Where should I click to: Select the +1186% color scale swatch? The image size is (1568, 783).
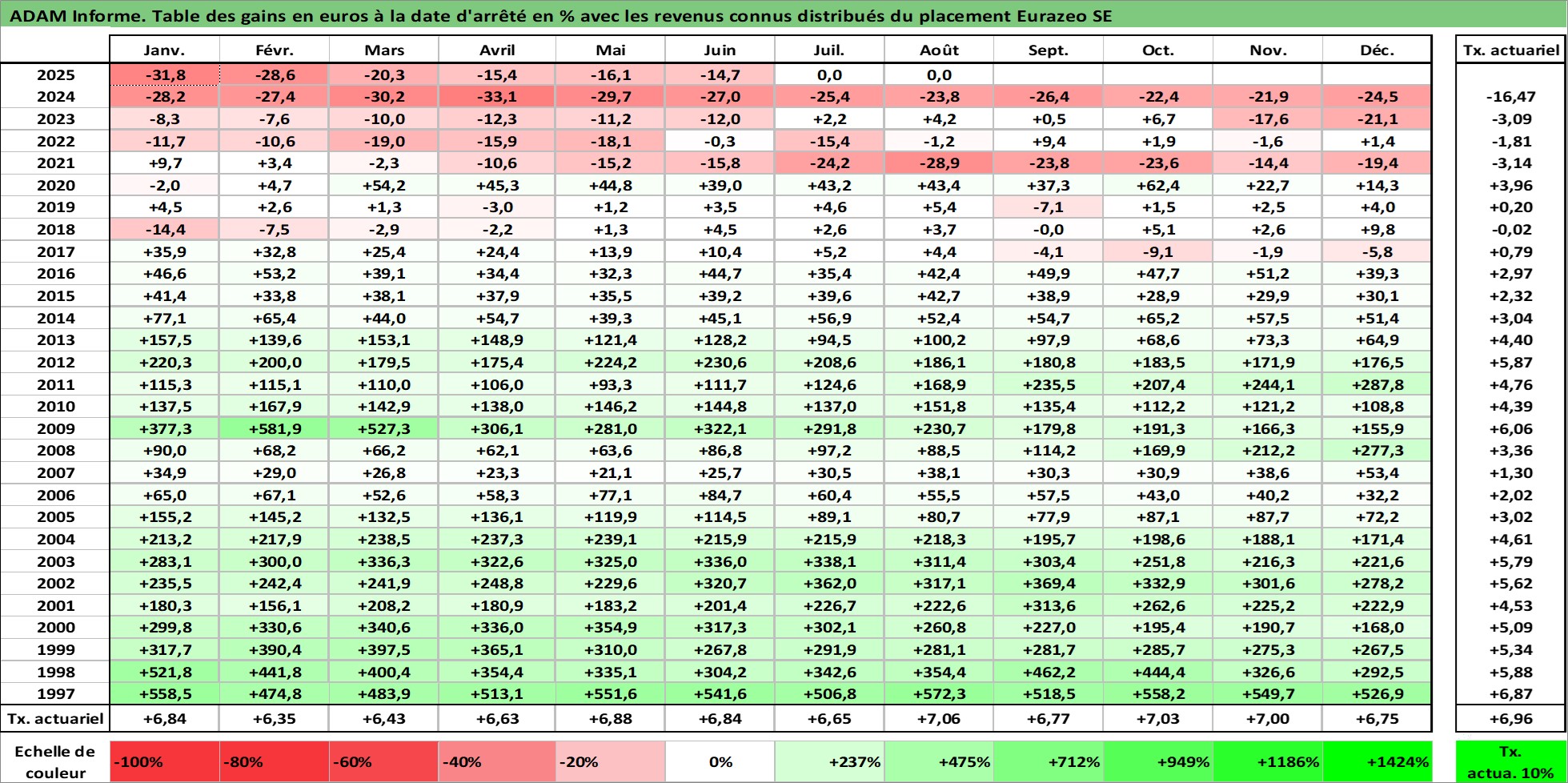[x=1268, y=762]
